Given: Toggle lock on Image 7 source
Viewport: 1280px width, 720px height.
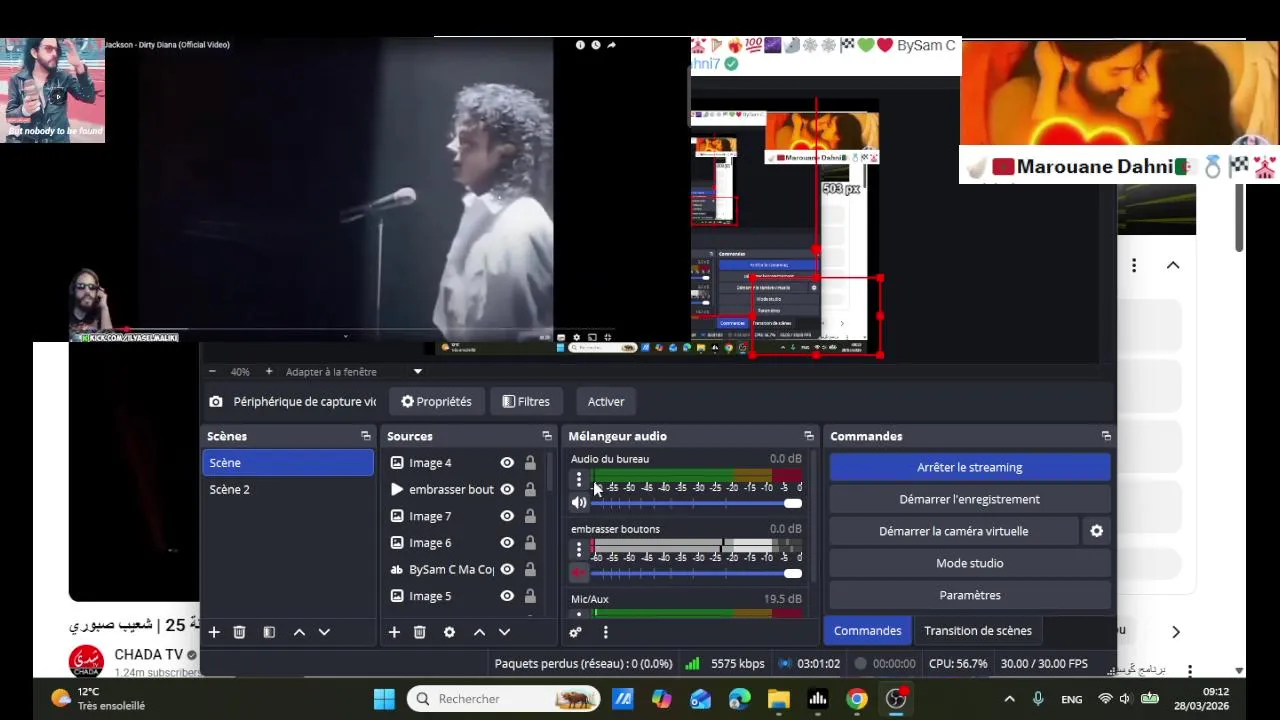Looking at the screenshot, I should point(530,516).
